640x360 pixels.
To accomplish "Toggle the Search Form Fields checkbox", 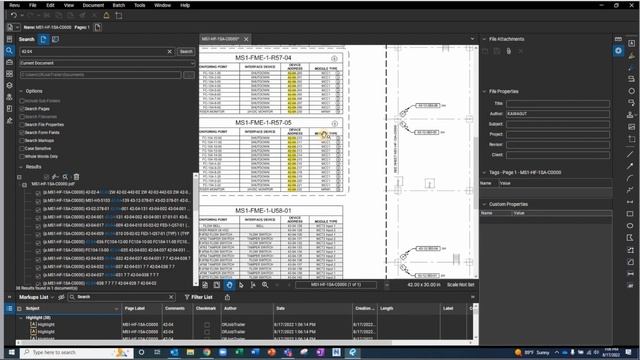I will (x=22, y=132).
